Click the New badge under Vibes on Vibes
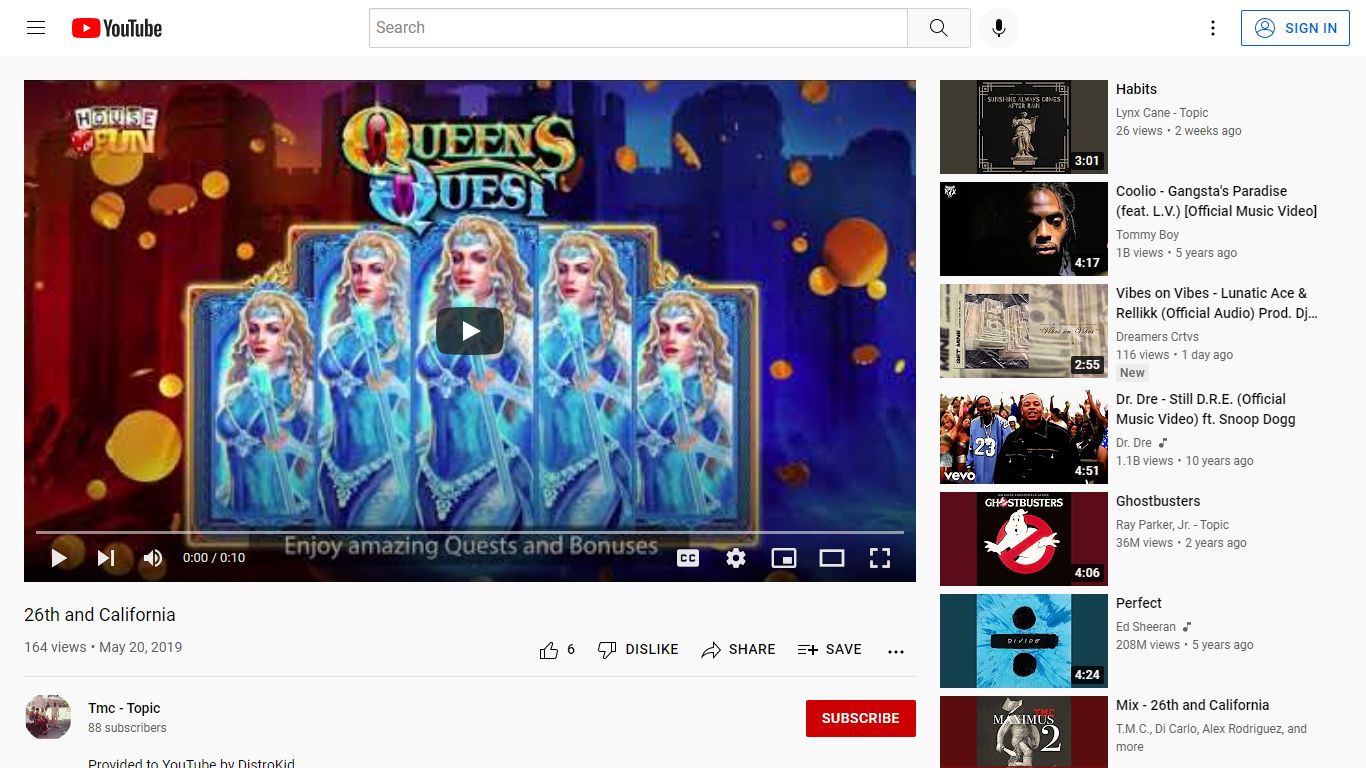 [1132, 373]
